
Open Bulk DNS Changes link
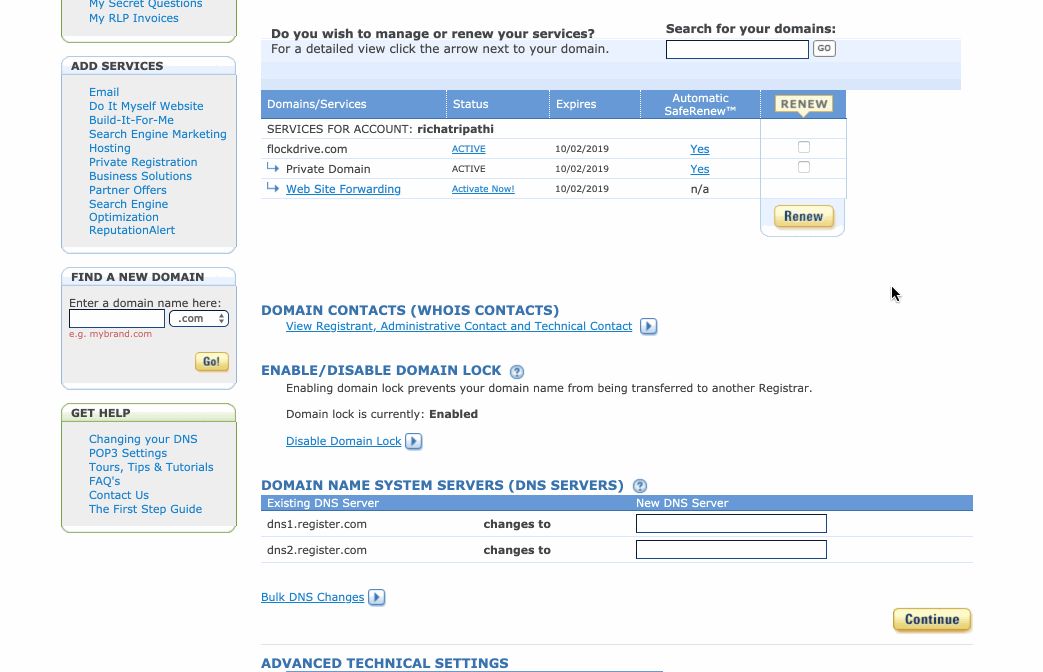[x=313, y=597]
